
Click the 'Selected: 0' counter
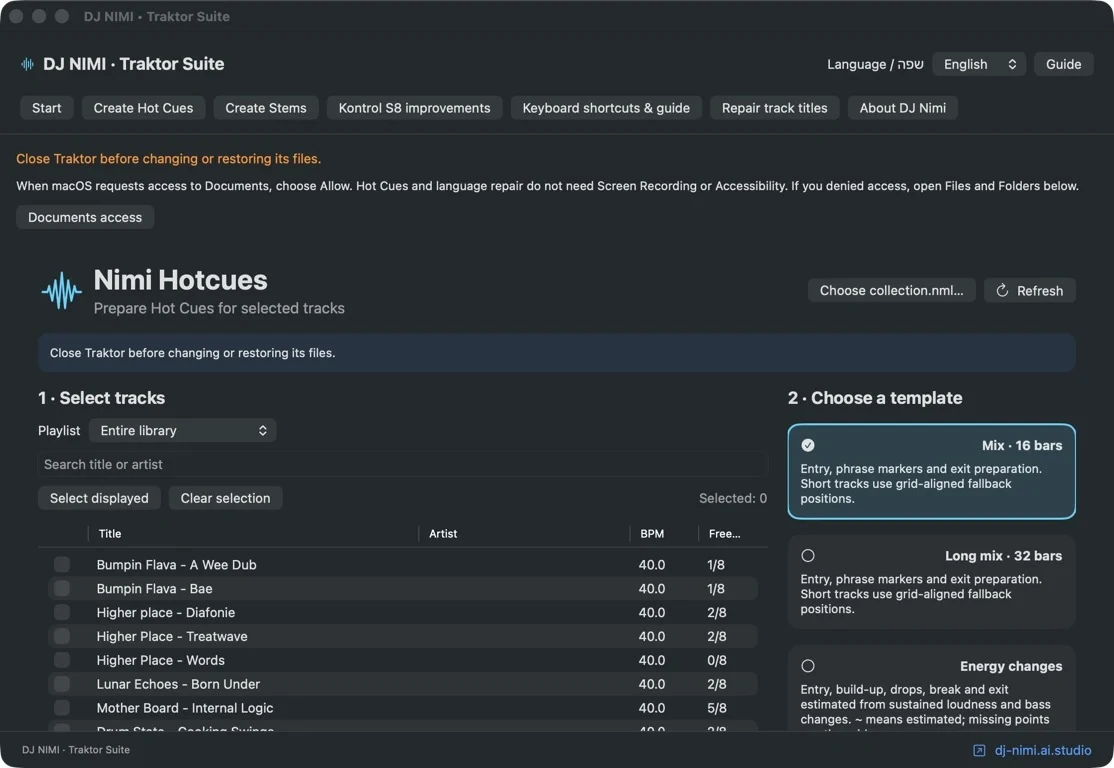click(732, 498)
